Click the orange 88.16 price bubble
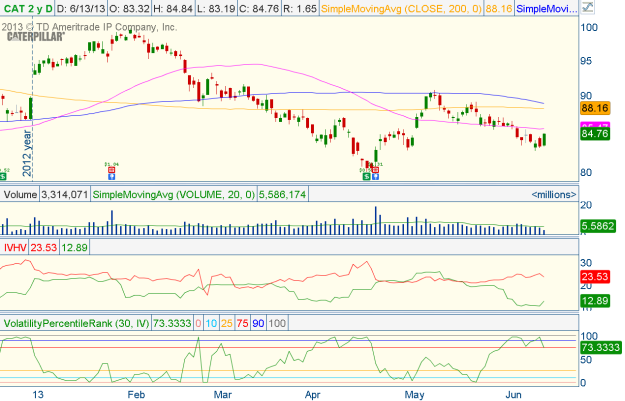The height and width of the screenshot is (401, 625). [x=595, y=108]
